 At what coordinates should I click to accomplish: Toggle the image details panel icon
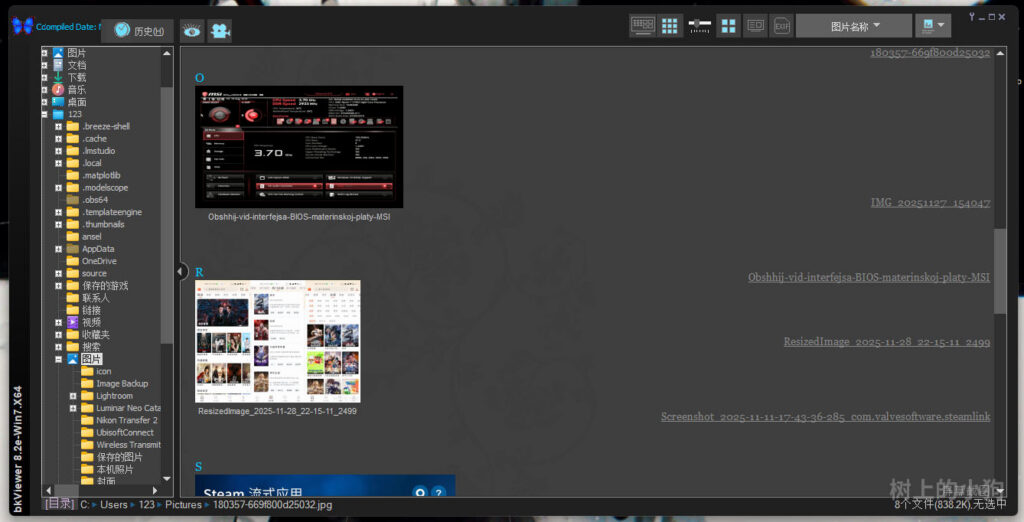[x=755, y=26]
